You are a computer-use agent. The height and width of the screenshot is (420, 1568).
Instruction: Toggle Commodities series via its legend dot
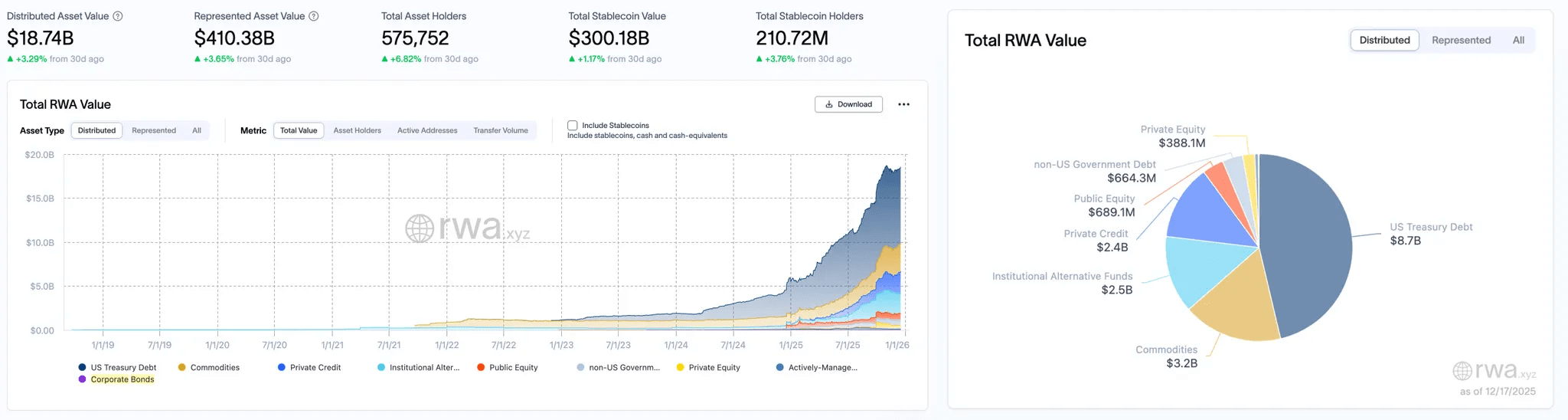click(x=182, y=368)
